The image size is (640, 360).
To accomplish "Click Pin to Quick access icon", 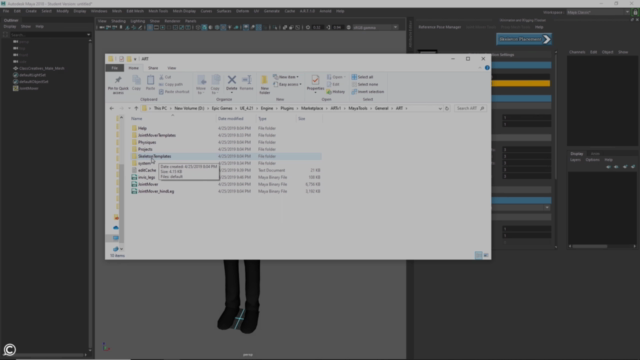I will [x=118, y=80].
